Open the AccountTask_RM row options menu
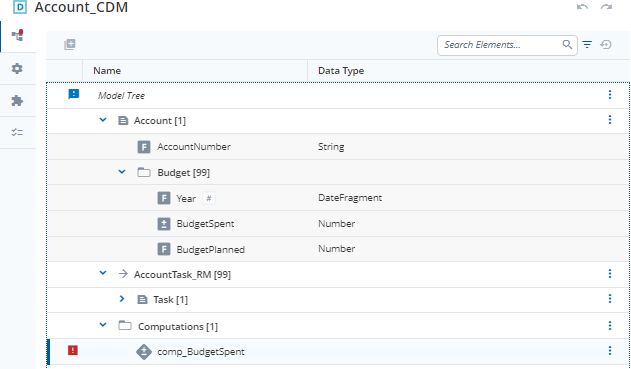The image size is (631, 369). pos(610,274)
